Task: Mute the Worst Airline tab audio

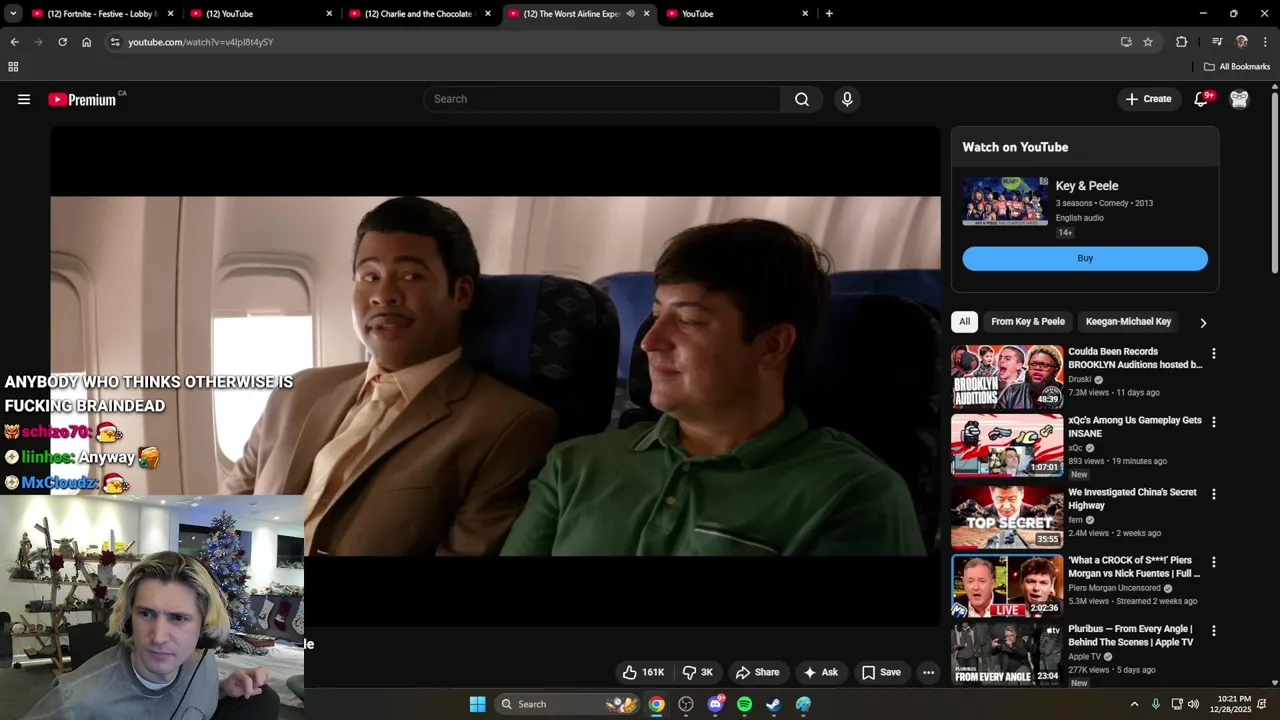Action: 630,14
